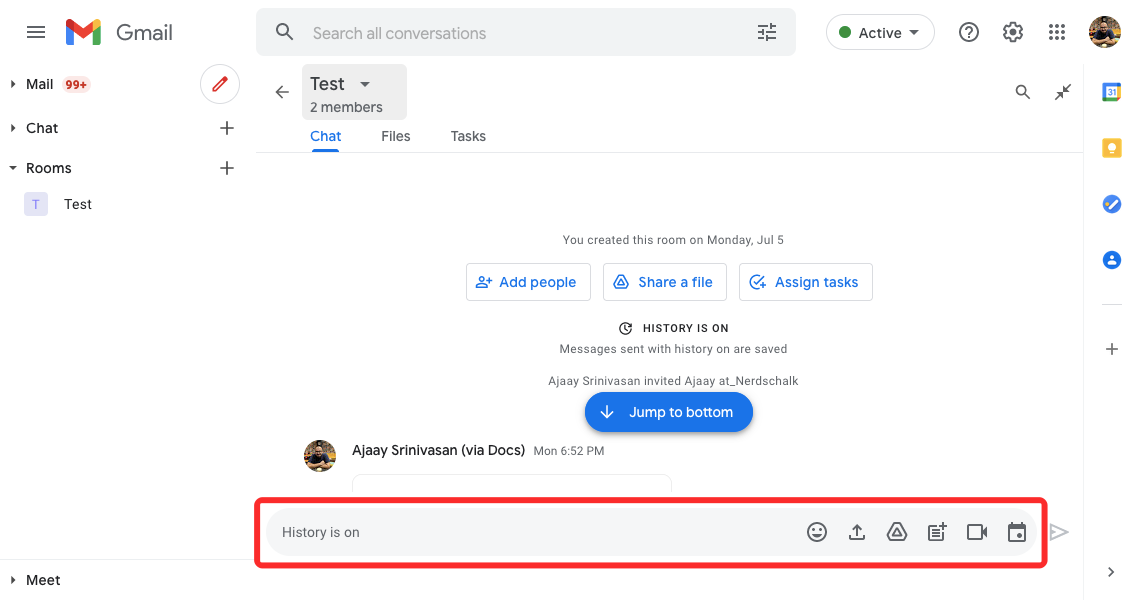
Task: Click the message input field
Action: coord(530,532)
